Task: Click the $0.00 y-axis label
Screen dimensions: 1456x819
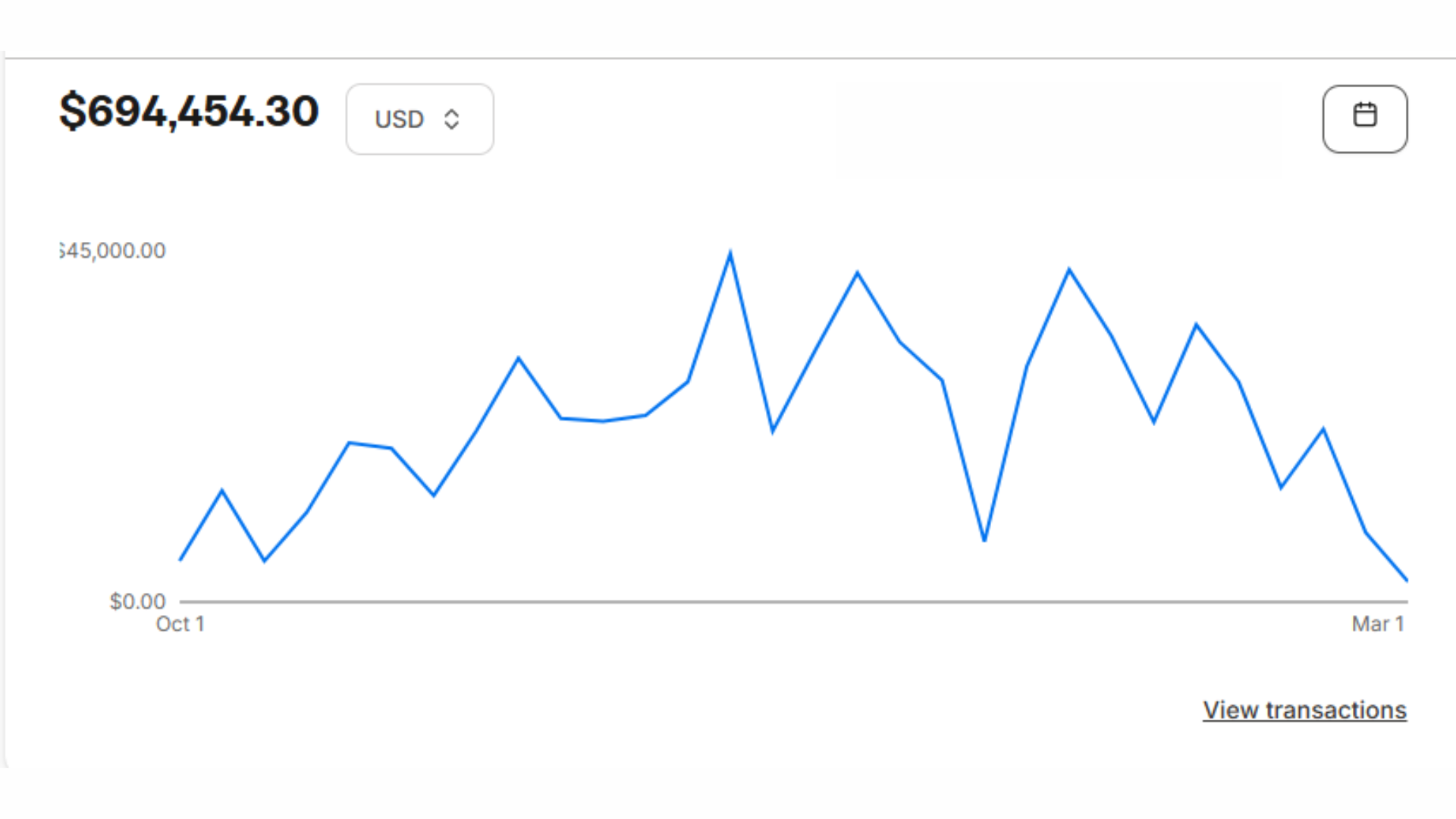Action: tap(137, 601)
